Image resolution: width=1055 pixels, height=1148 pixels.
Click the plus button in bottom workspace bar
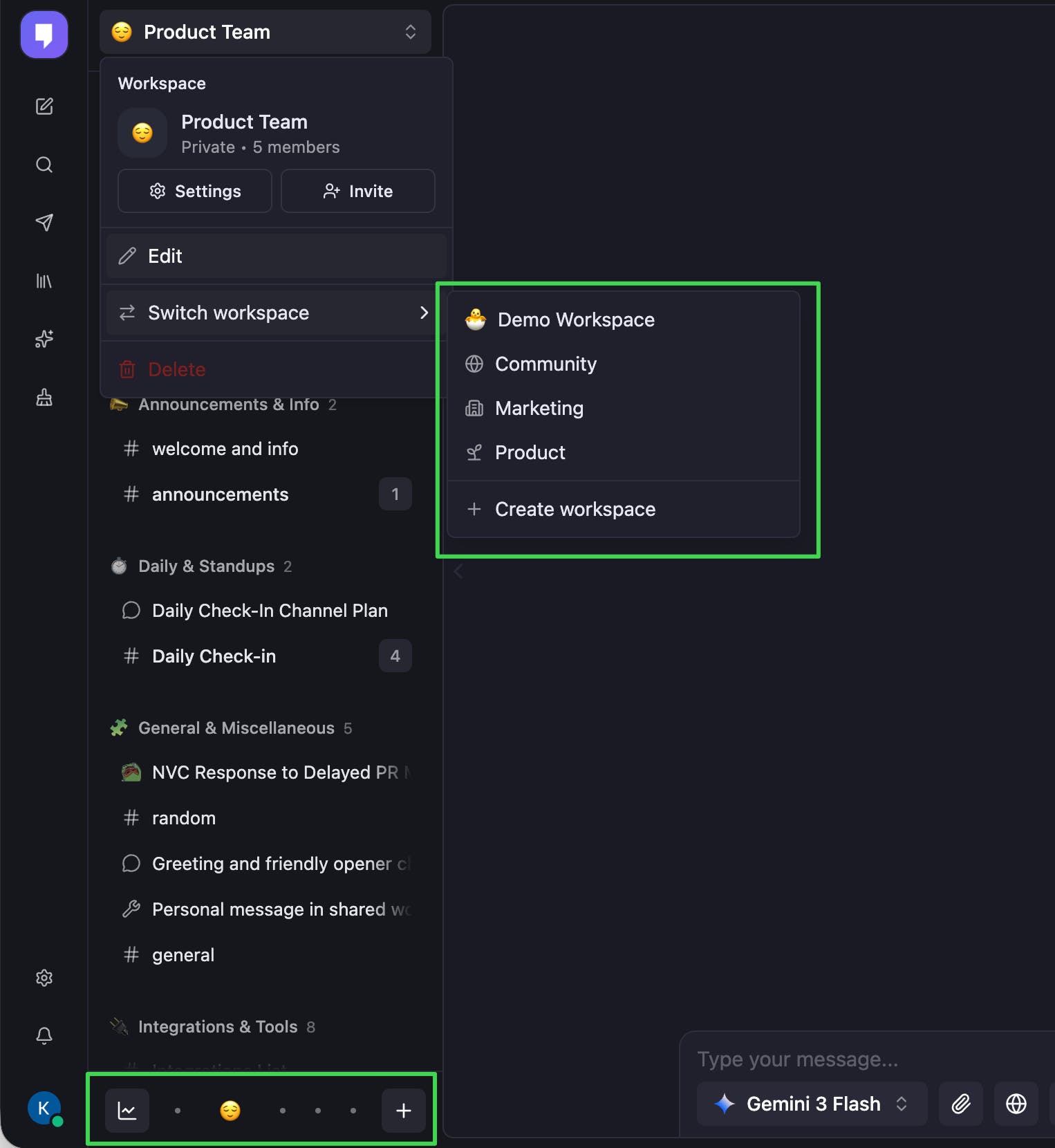click(x=404, y=1111)
